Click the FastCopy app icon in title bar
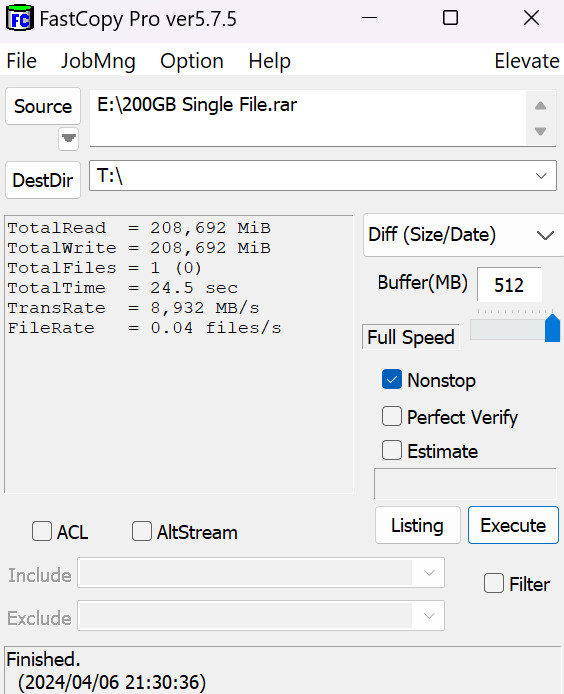The image size is (564, 694). tap(20, 19)
